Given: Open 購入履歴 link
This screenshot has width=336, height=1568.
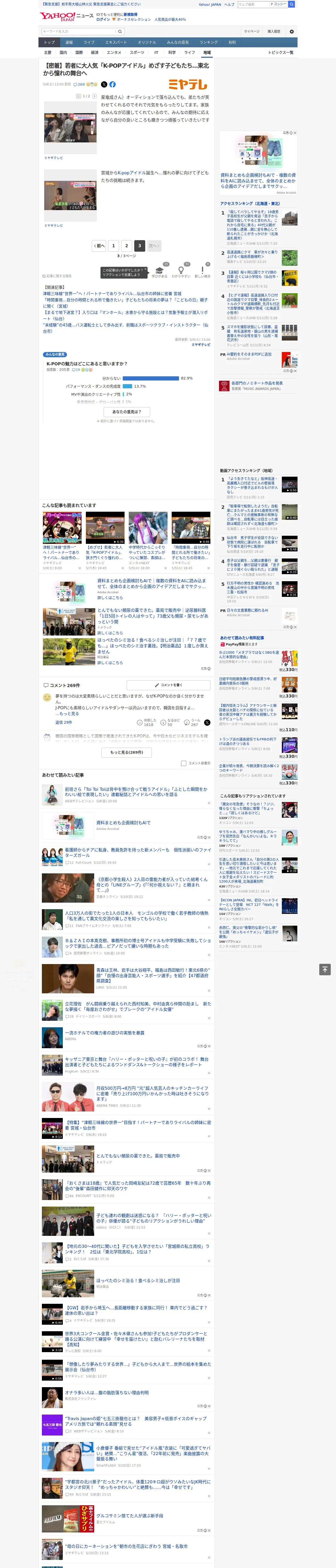Looking at the screenshot, I should coord(274,32).
